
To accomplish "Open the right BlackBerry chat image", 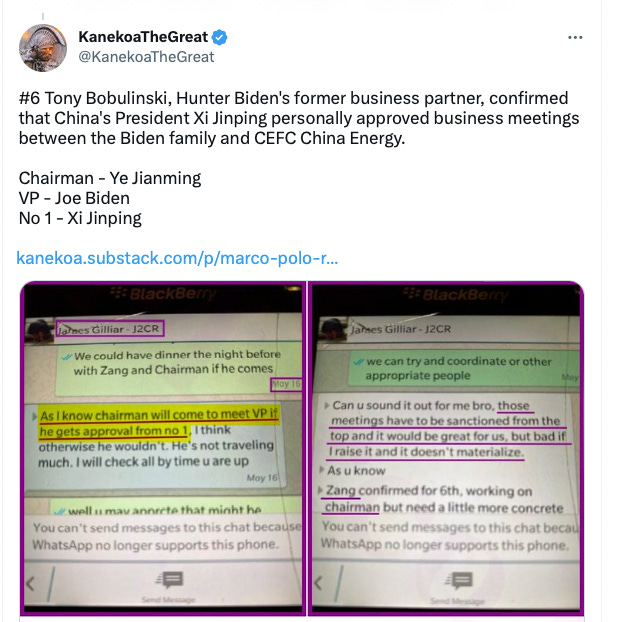I will [446, 448].
